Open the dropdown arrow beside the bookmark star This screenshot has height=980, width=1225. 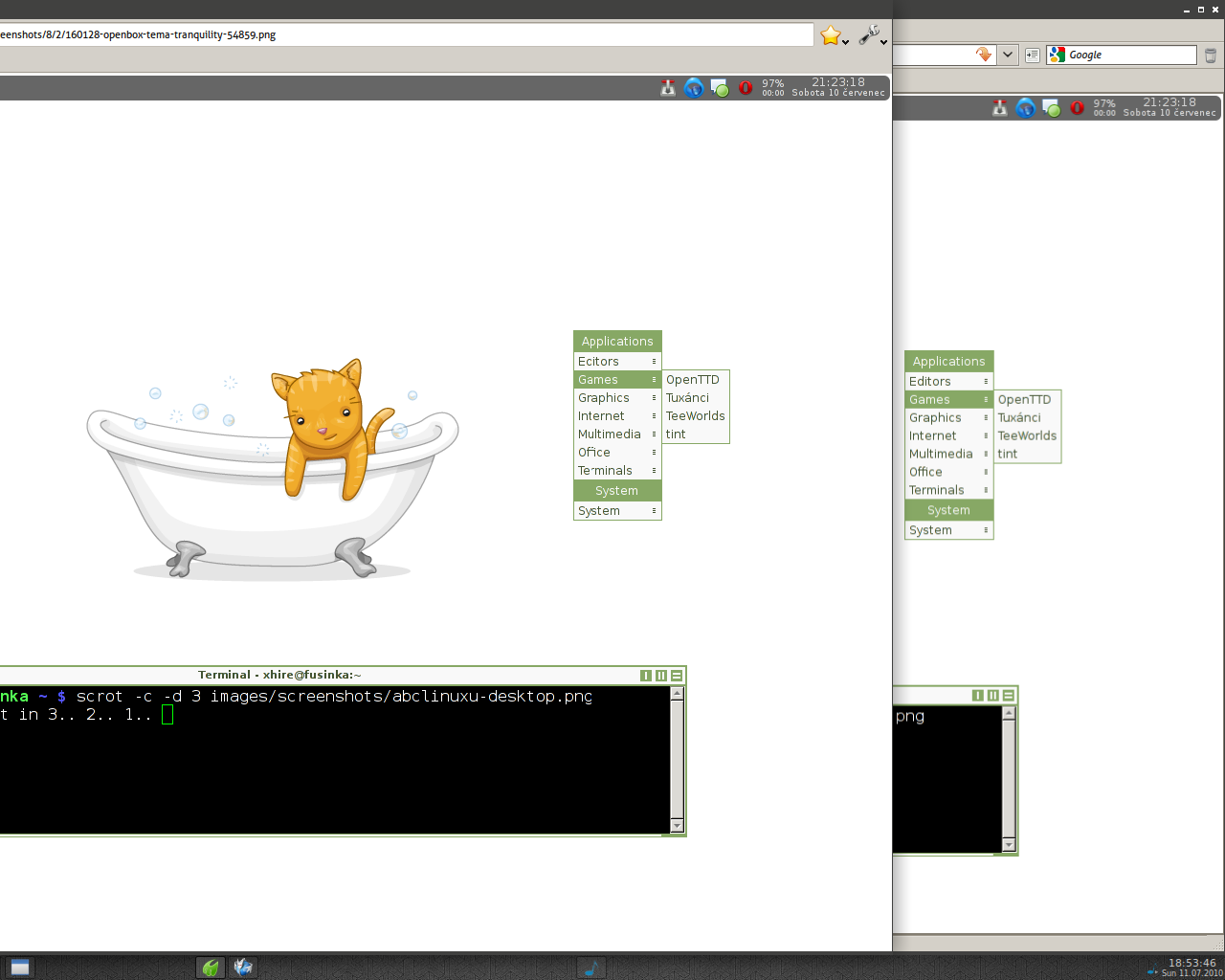coord(846,42)
